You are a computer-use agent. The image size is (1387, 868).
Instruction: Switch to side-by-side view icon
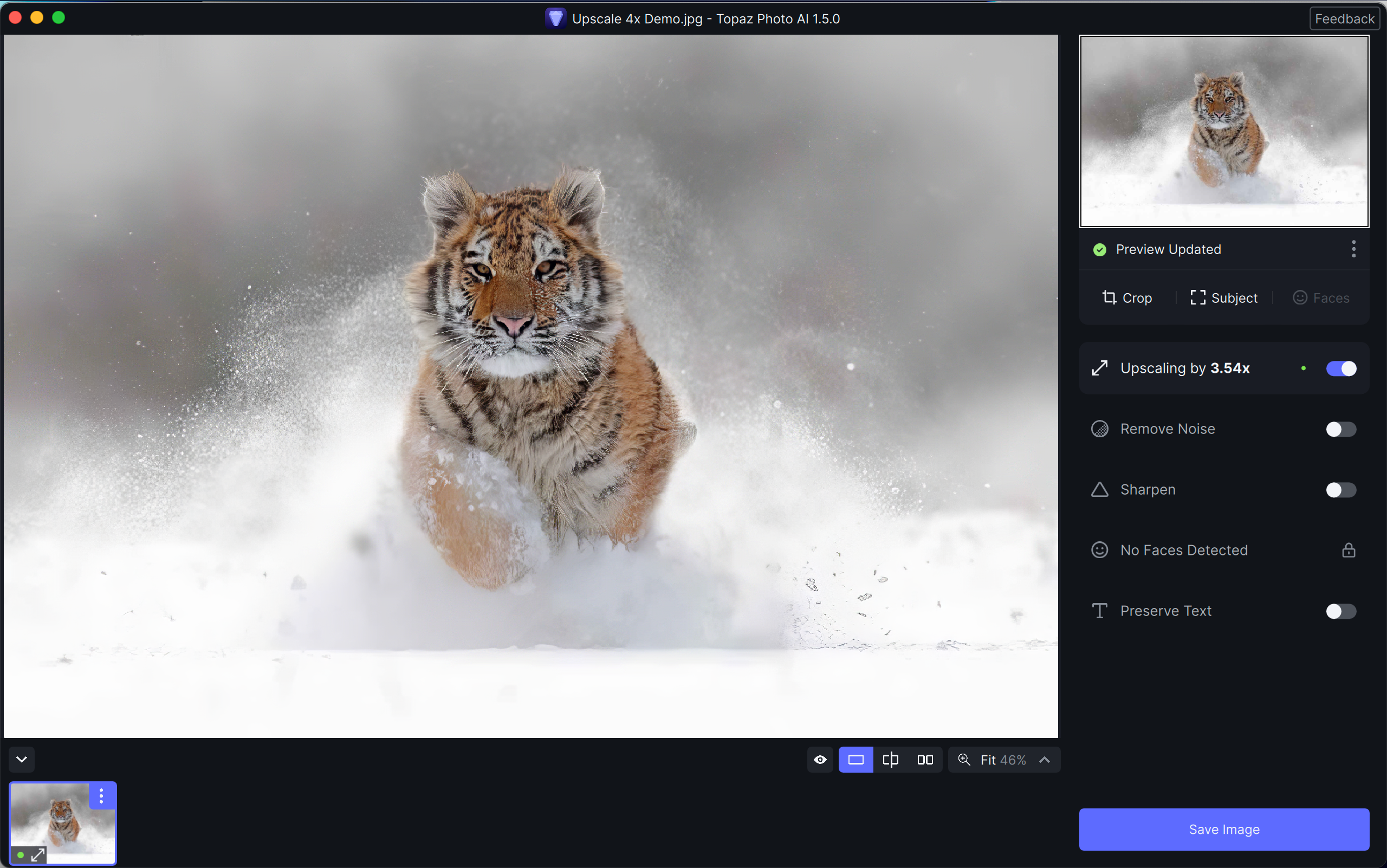point(925,760)
